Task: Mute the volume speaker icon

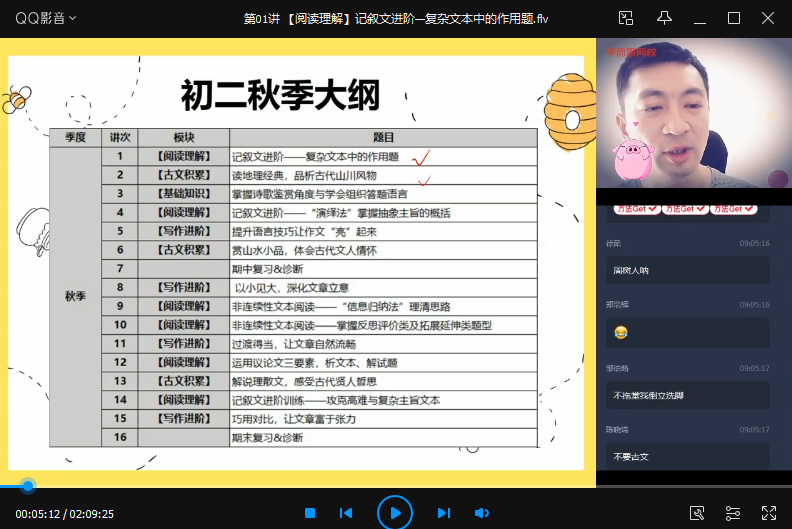Action: pyautogui.click(x=481, y=513)
